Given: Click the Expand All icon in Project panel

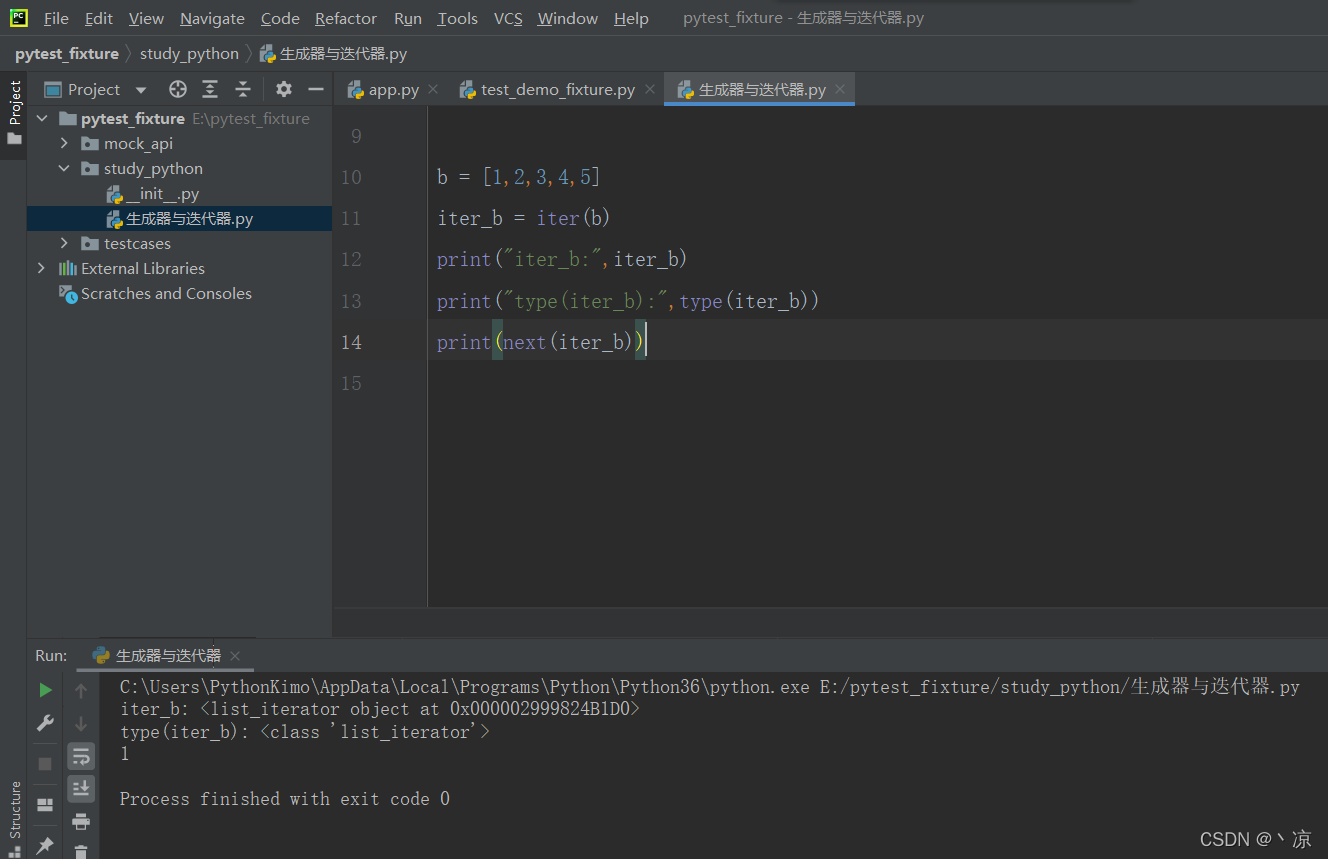Looking at the screenshot, I should pos(210,89).
